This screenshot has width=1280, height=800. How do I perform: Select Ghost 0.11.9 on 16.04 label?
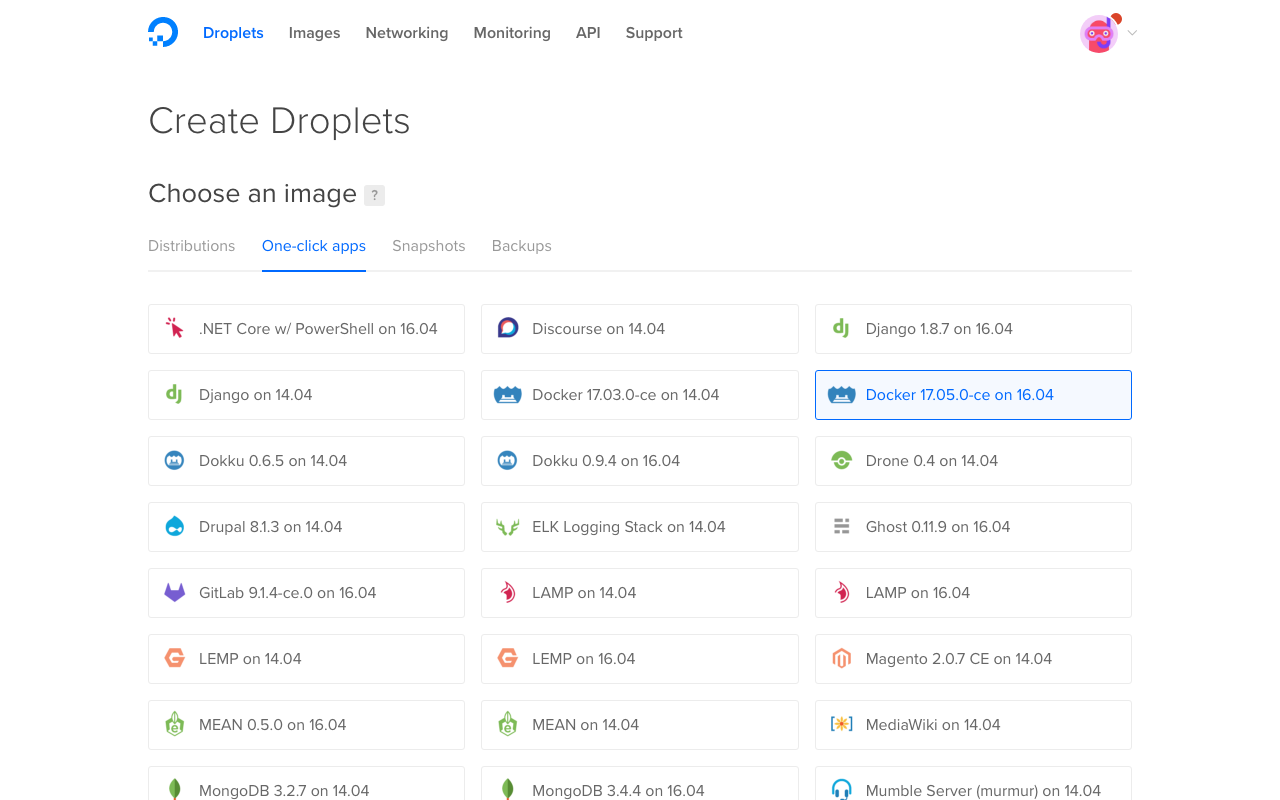[x=938, y=527]
